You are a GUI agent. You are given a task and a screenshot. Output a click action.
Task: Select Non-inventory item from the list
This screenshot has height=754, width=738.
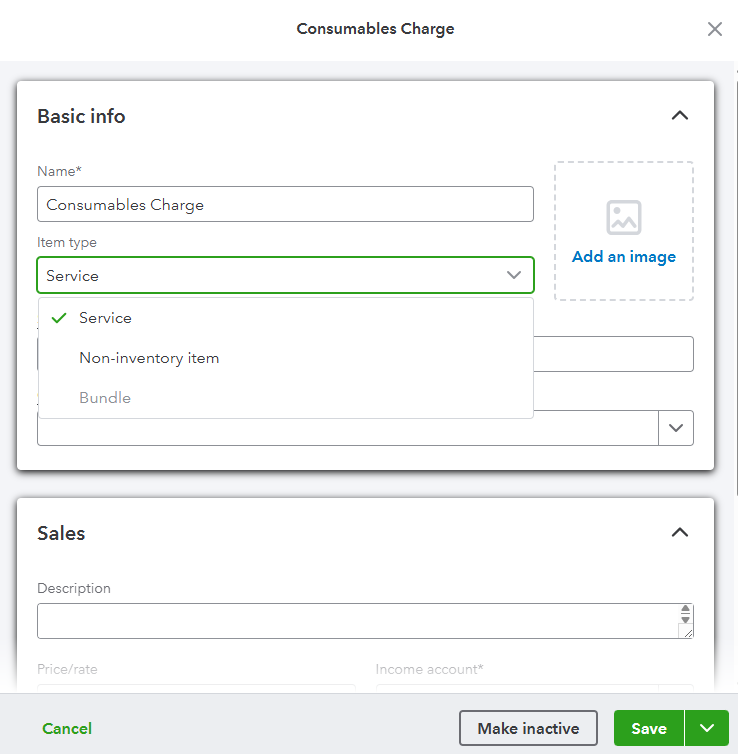tap(149, 358)
